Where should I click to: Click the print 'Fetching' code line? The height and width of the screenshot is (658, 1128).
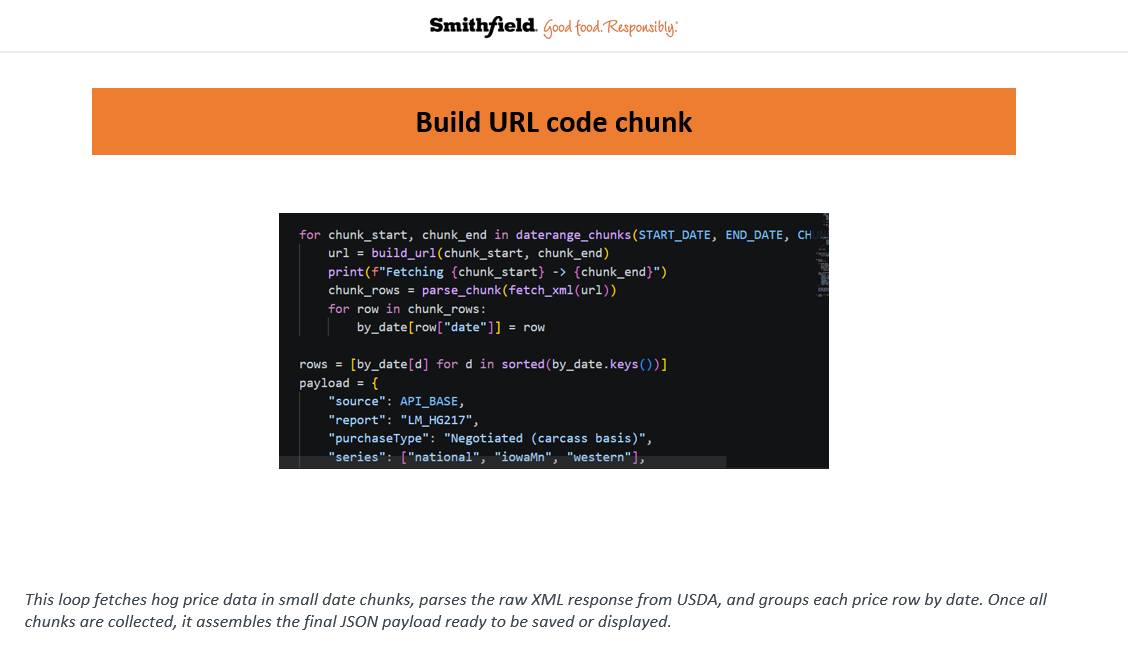[497, 272]
